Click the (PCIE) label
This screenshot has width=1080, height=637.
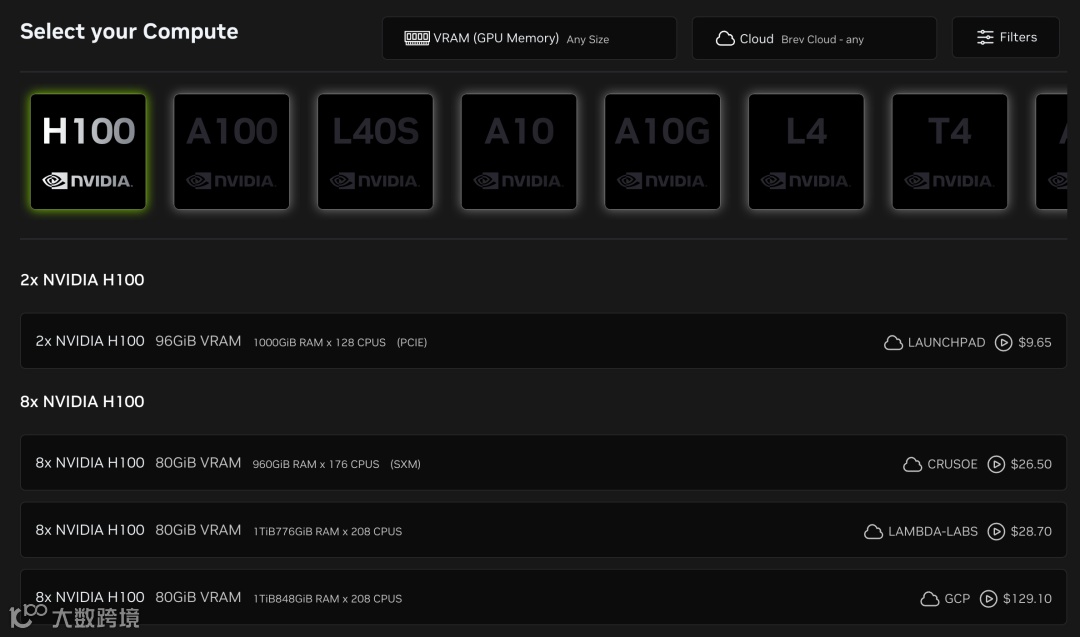point(412,343)
